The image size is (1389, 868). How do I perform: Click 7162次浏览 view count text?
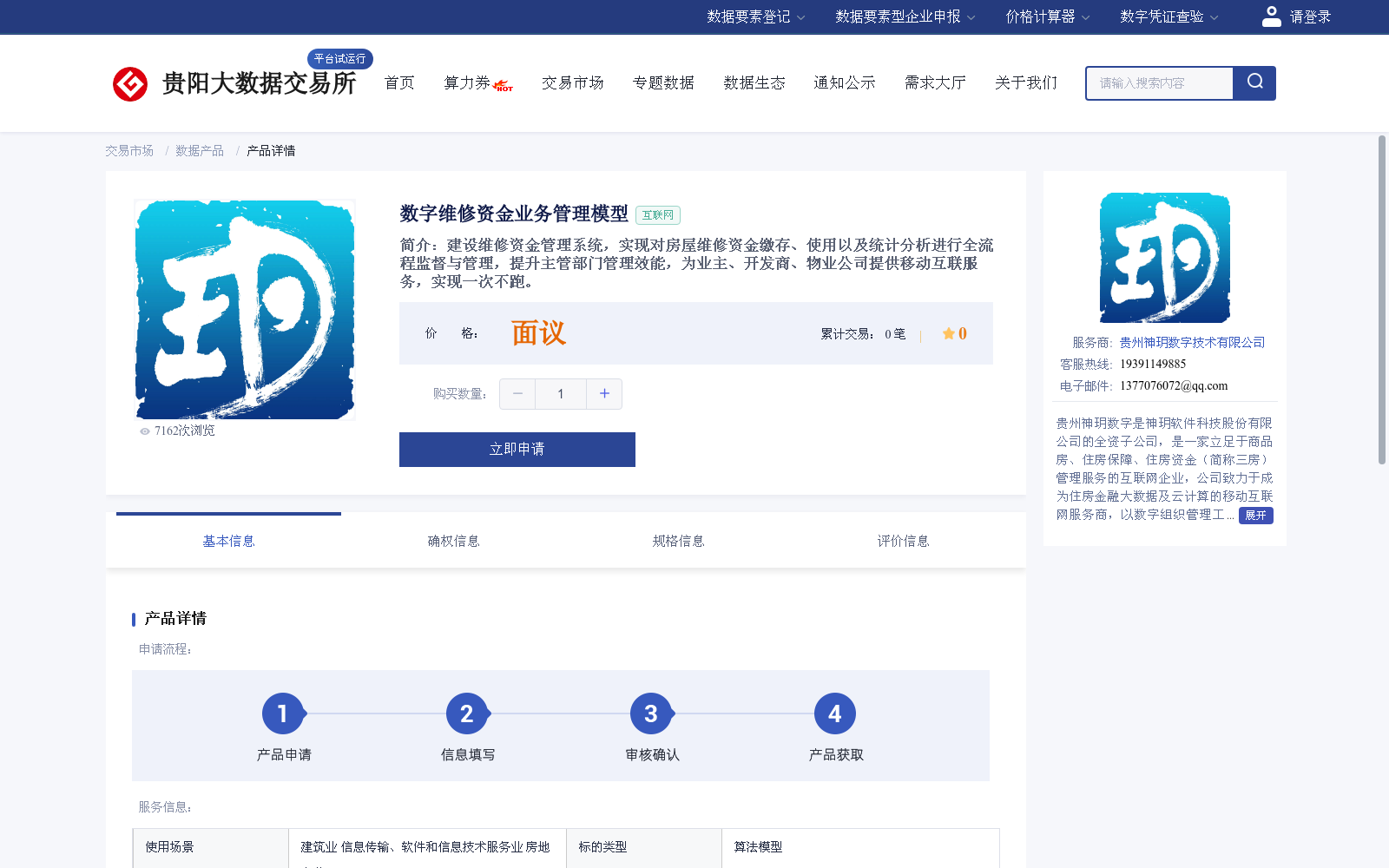tap(184, 431)
